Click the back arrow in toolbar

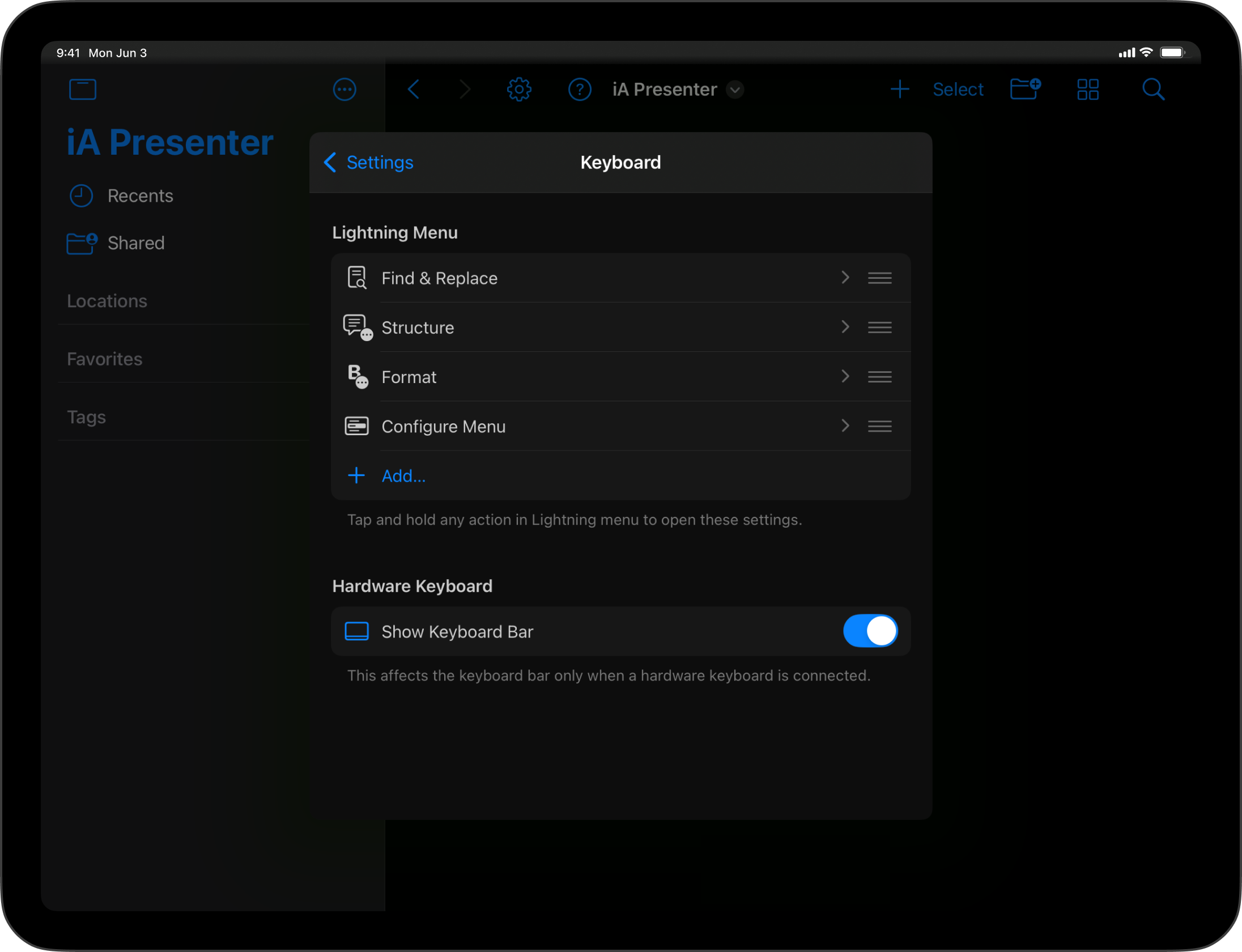click(414, 89)
